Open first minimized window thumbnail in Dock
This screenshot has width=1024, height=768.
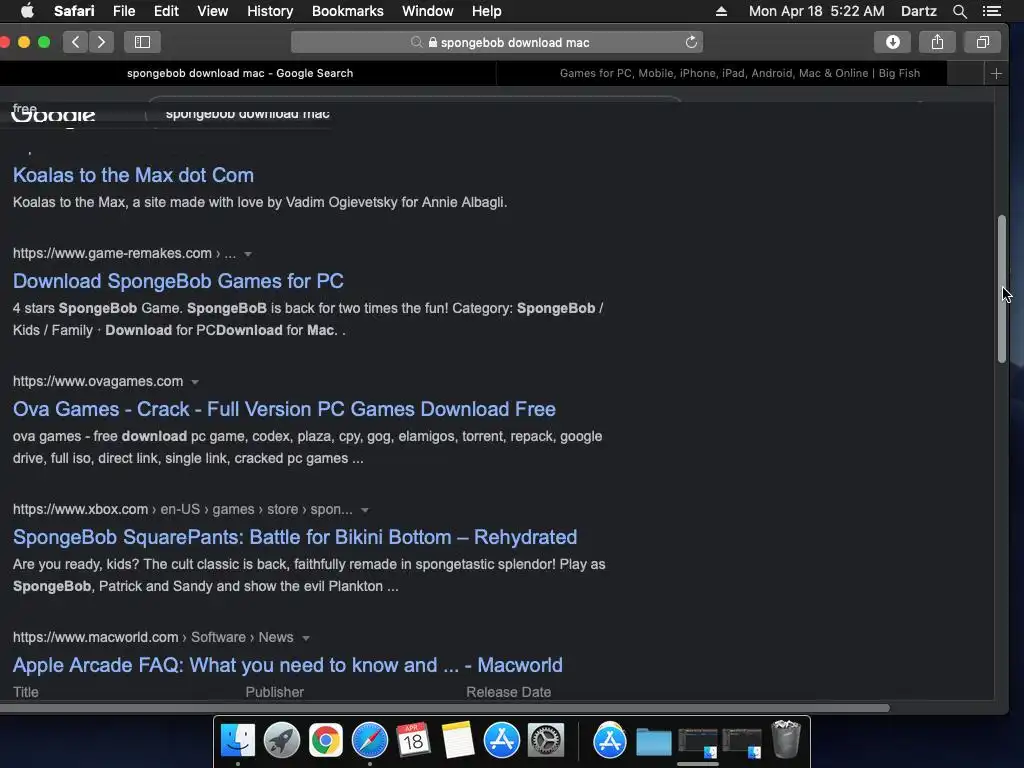(x=697, y=743)
